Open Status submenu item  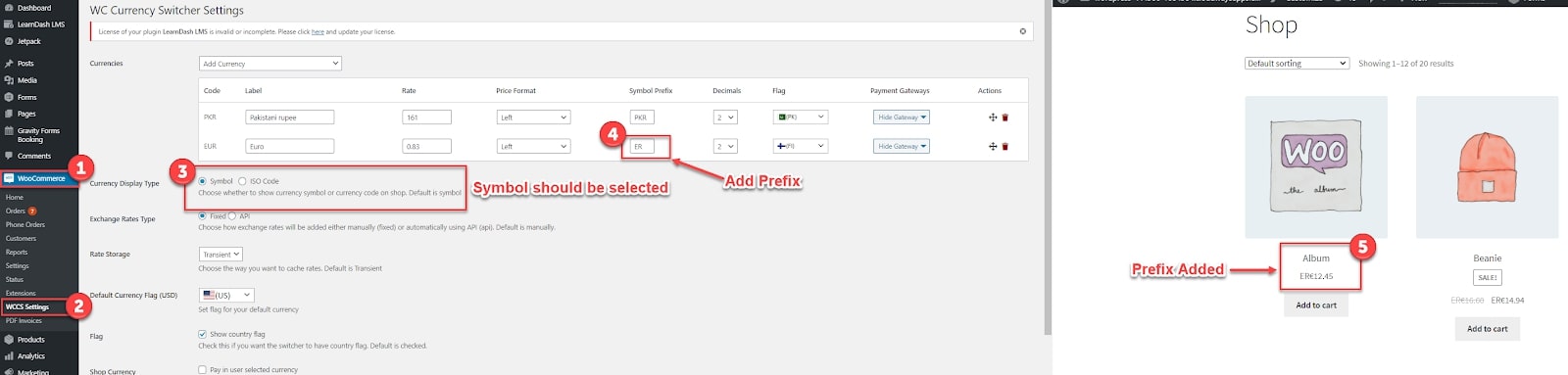[x=15, y=280]
